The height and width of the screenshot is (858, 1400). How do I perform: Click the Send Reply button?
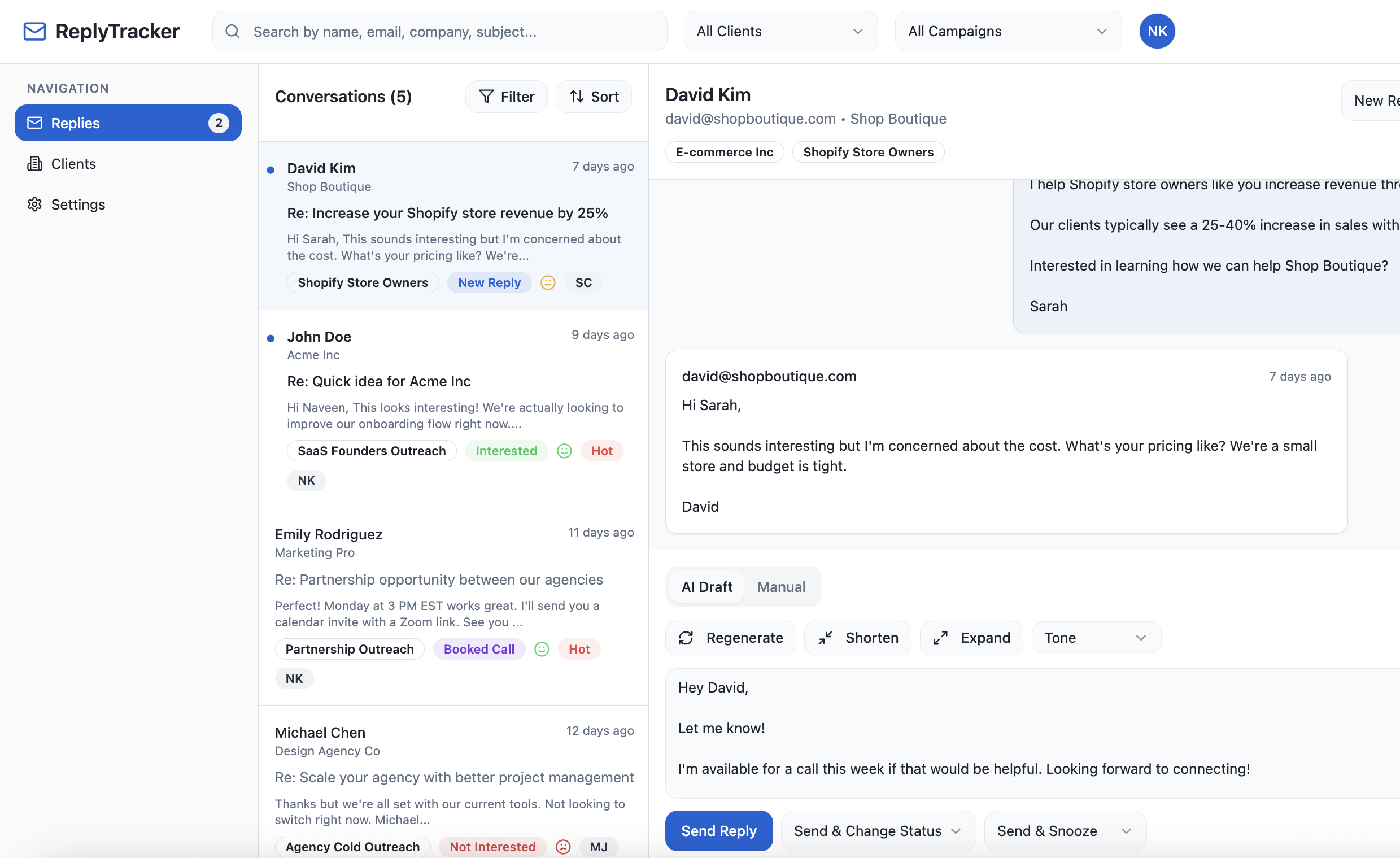(719, 830)
